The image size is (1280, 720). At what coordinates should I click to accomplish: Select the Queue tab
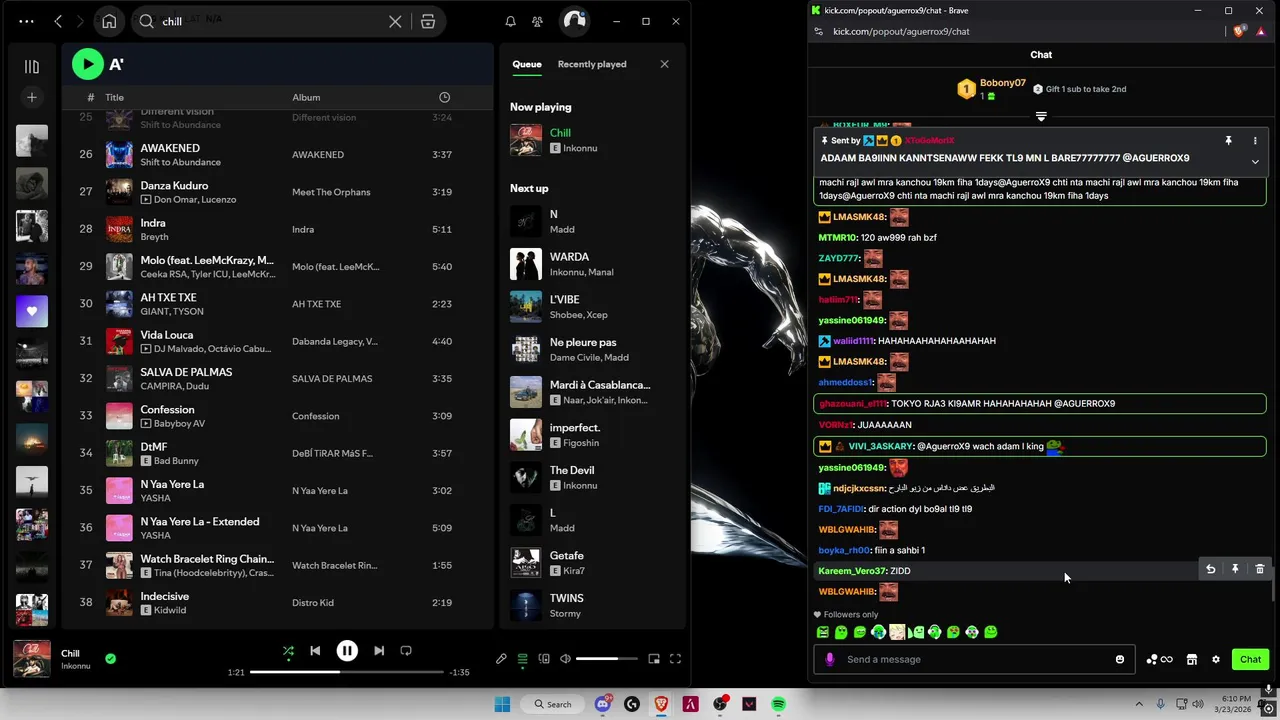click(527, 64)
